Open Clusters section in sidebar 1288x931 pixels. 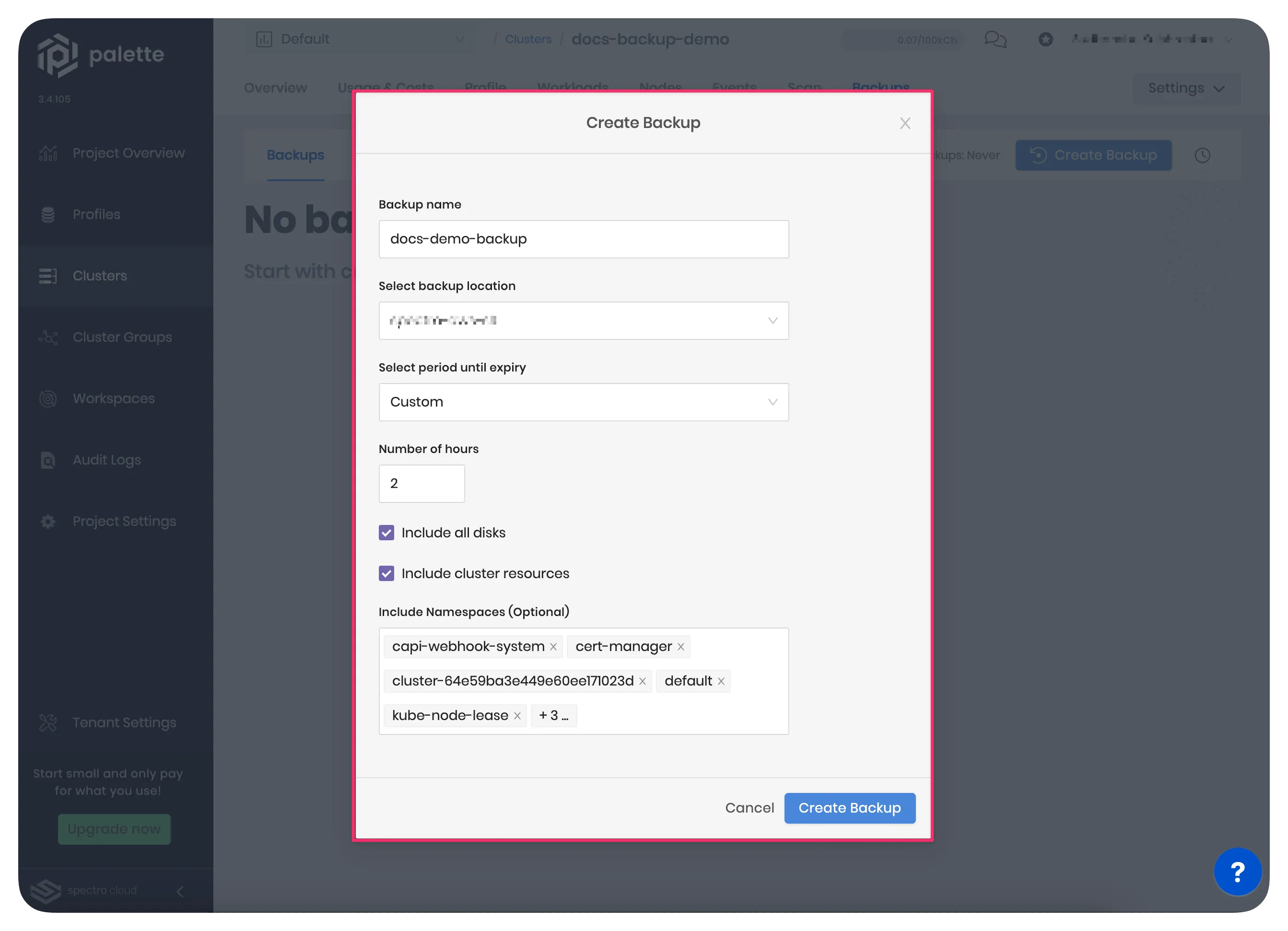[x=100, y=275]
